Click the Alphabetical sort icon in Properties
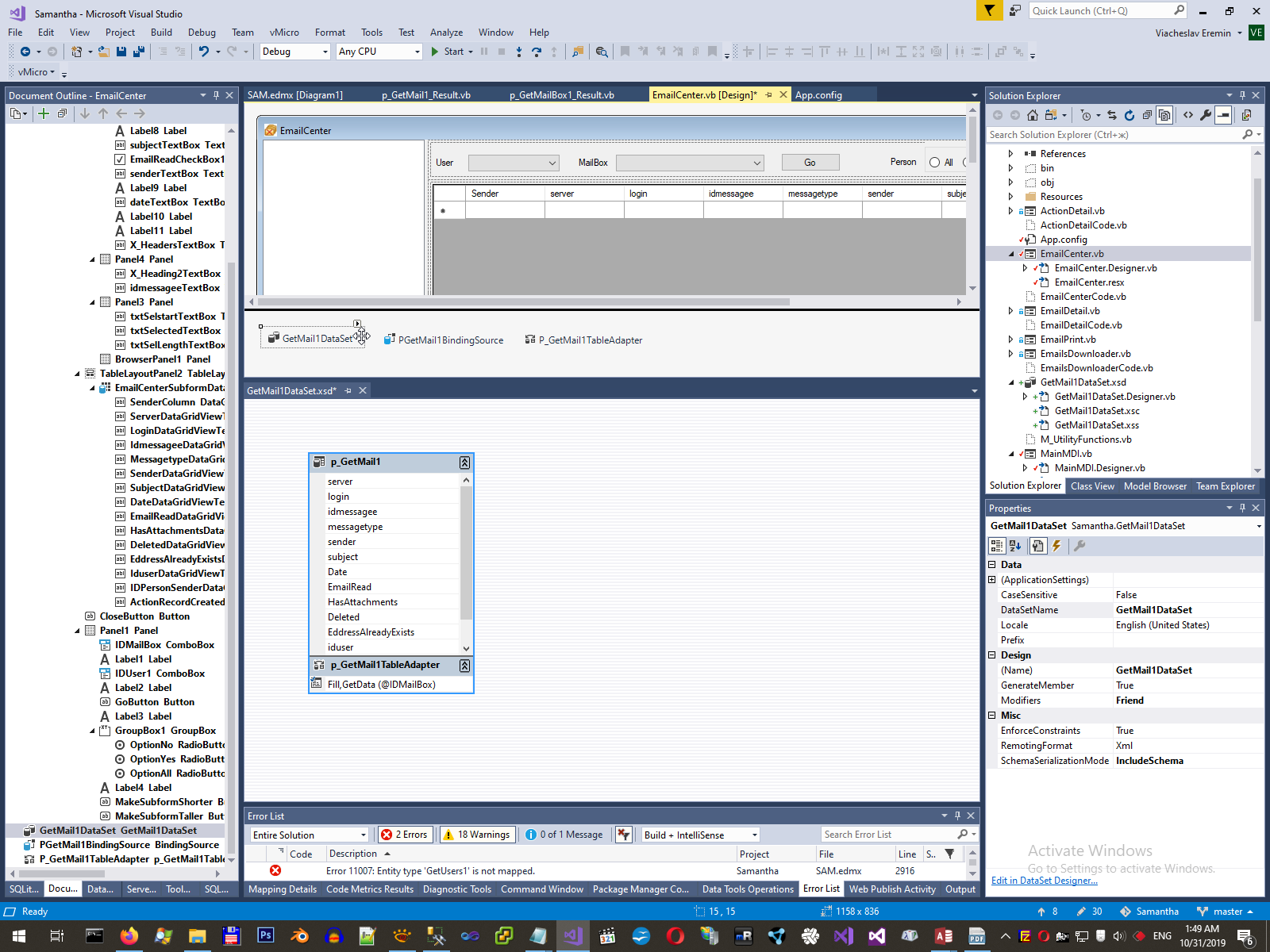Image resolution: width=1270 pixels, height=952 pixels. (x=1015, y=546)
